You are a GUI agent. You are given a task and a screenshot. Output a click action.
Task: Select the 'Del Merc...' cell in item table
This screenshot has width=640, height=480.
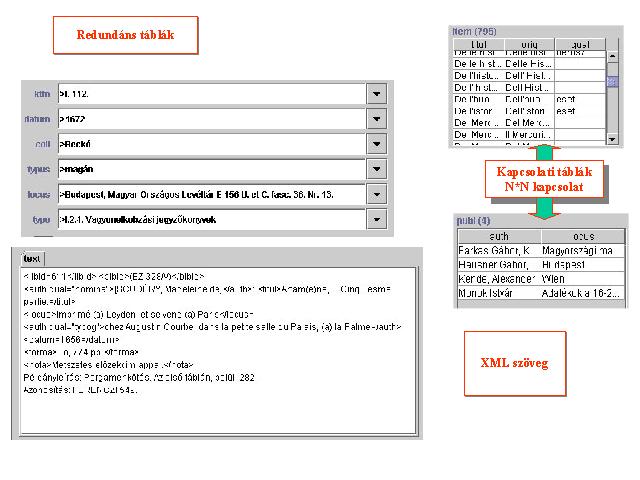pyautogui.click(x=529, y=123)
